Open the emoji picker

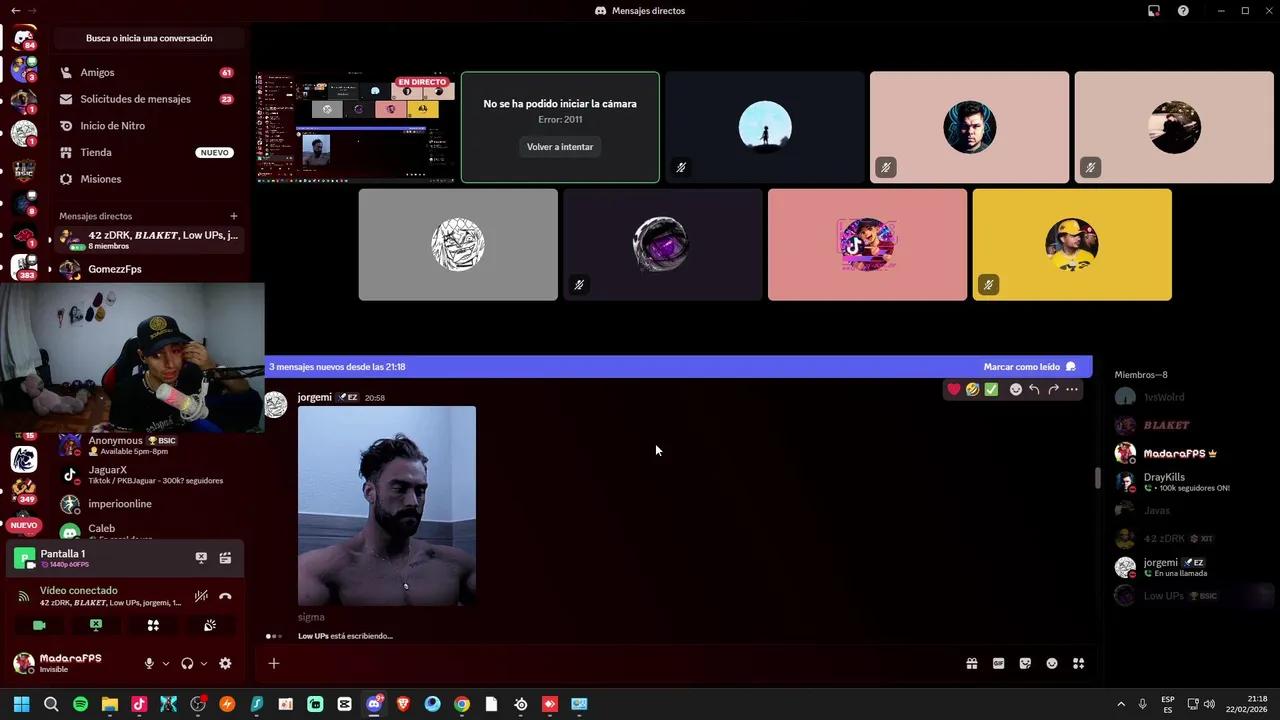(1052, 663)
